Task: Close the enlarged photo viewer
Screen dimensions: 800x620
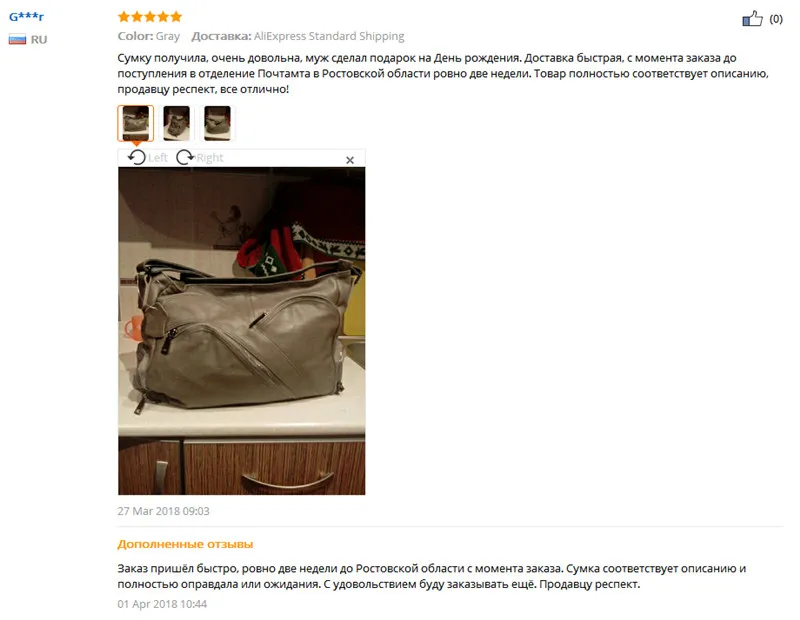Action: [350, 160]
